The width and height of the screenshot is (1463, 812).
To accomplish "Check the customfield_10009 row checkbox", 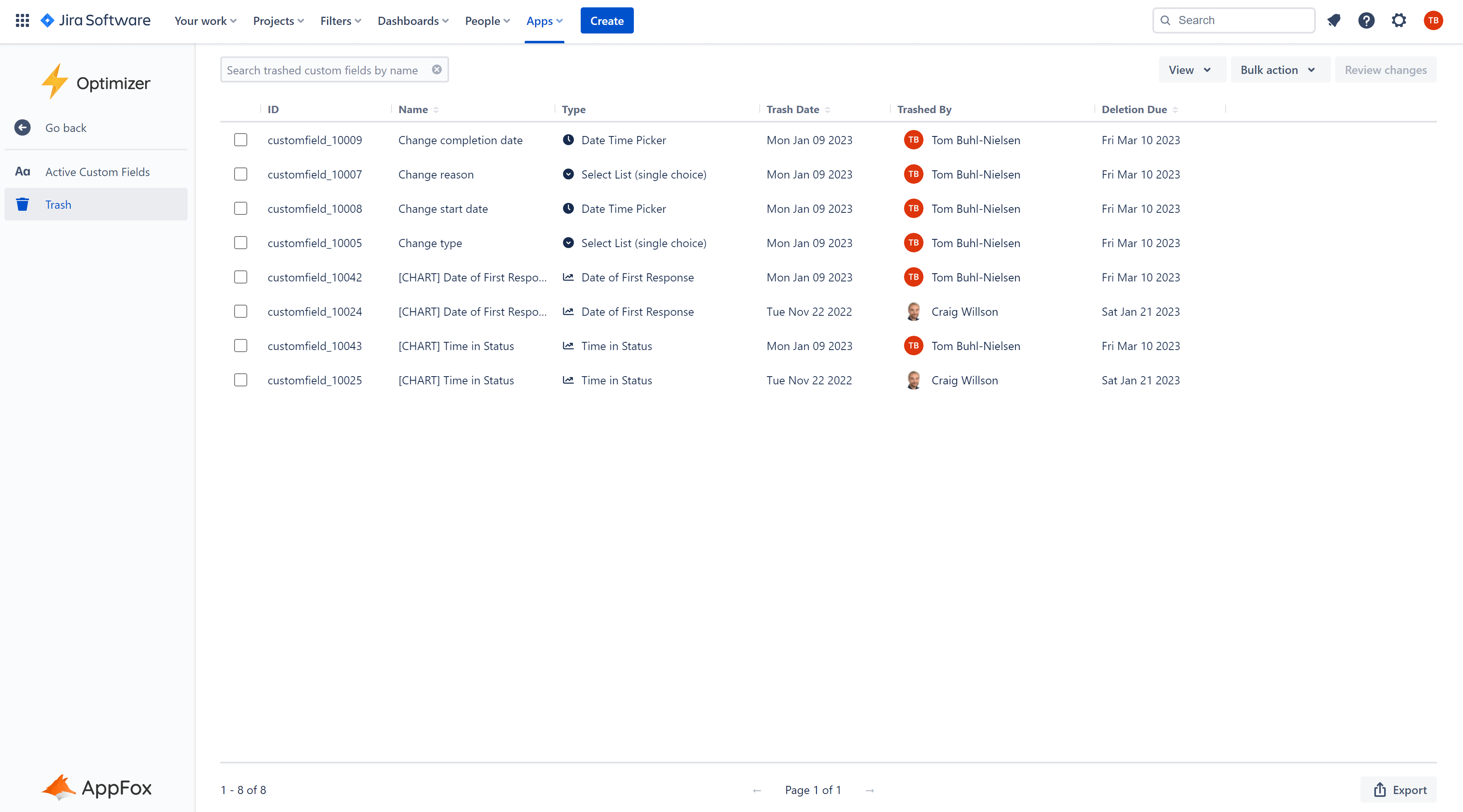I will point(241,140).
